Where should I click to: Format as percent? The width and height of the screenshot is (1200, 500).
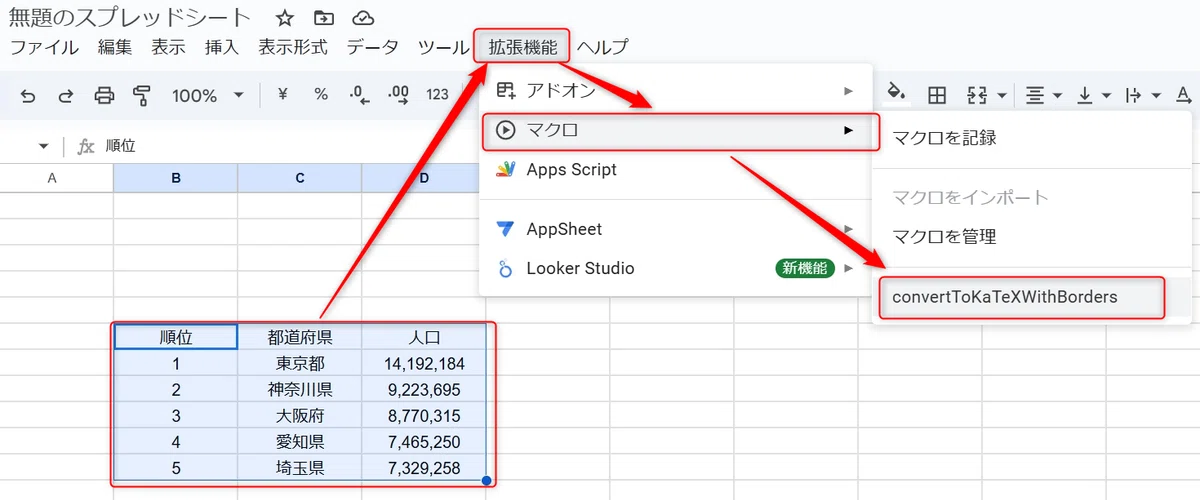pos(321,94)
